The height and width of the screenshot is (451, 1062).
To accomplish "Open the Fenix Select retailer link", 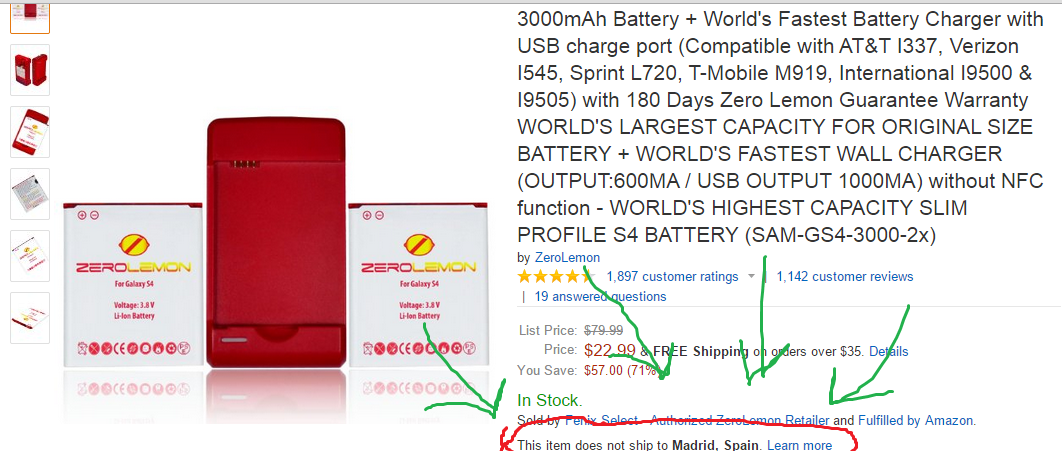I will click(697, 421).
